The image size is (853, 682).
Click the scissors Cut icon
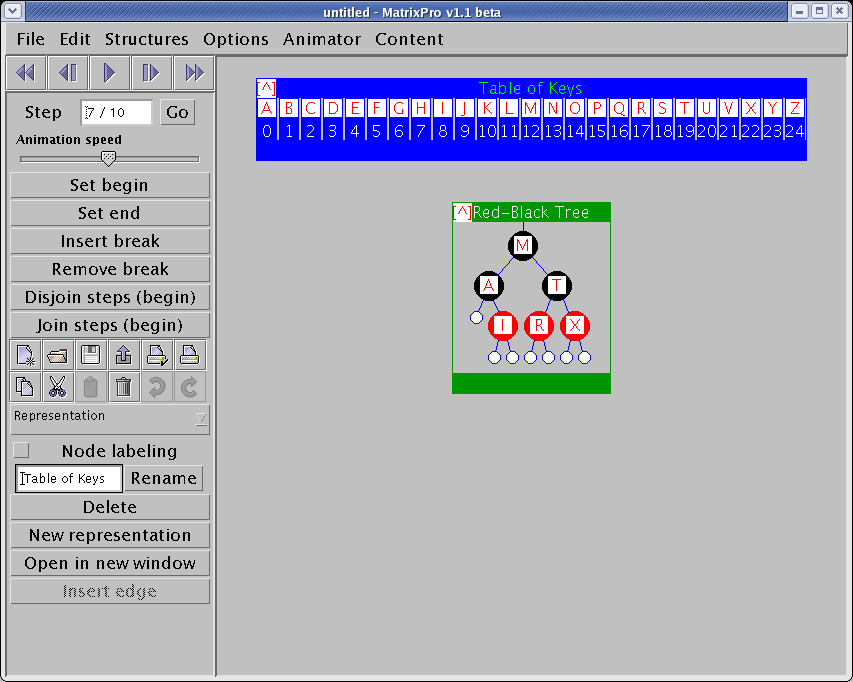coord(58,387)
